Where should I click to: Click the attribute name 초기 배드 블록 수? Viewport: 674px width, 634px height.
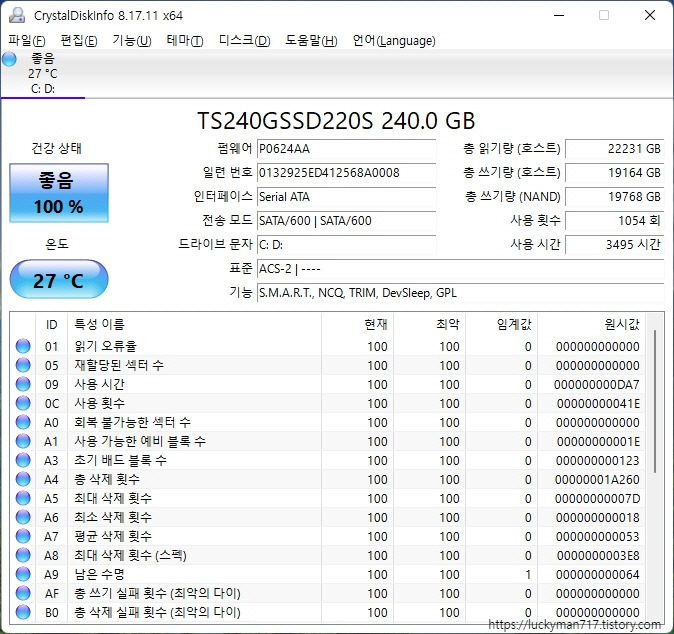120,460
